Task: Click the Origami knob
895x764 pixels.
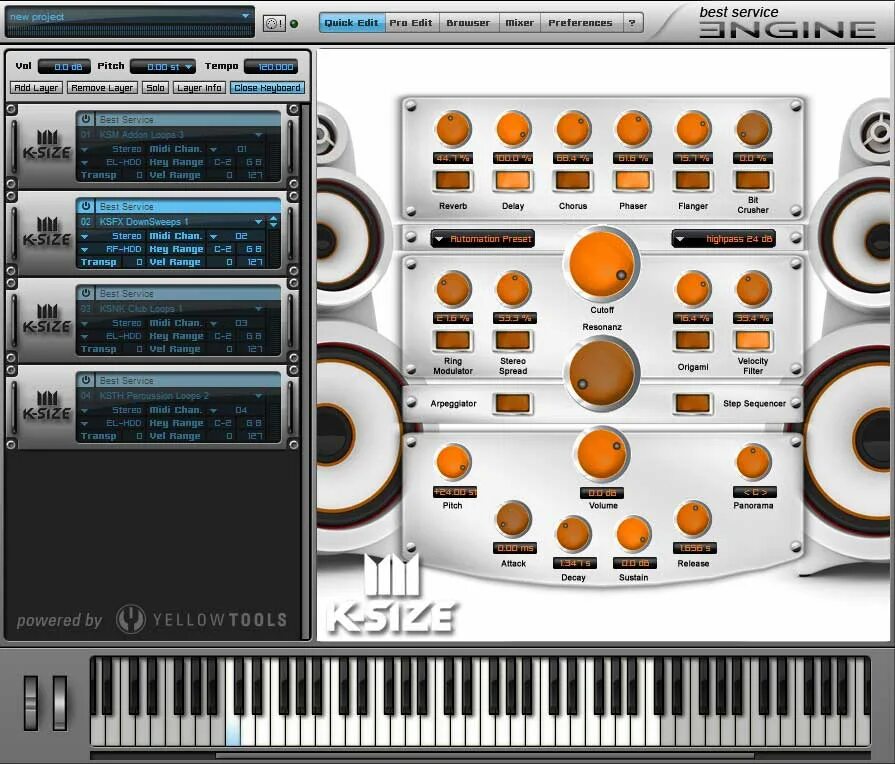Action: coord(693,289)
